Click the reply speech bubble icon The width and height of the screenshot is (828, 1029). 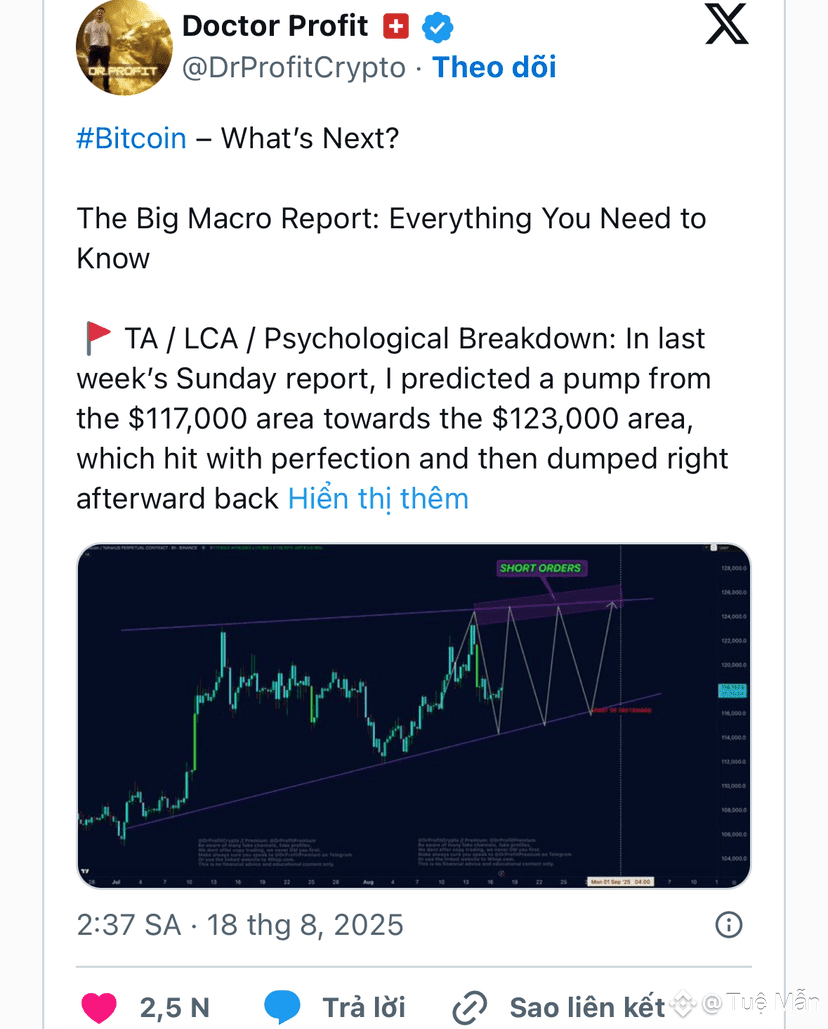(x=282, y=1007)
